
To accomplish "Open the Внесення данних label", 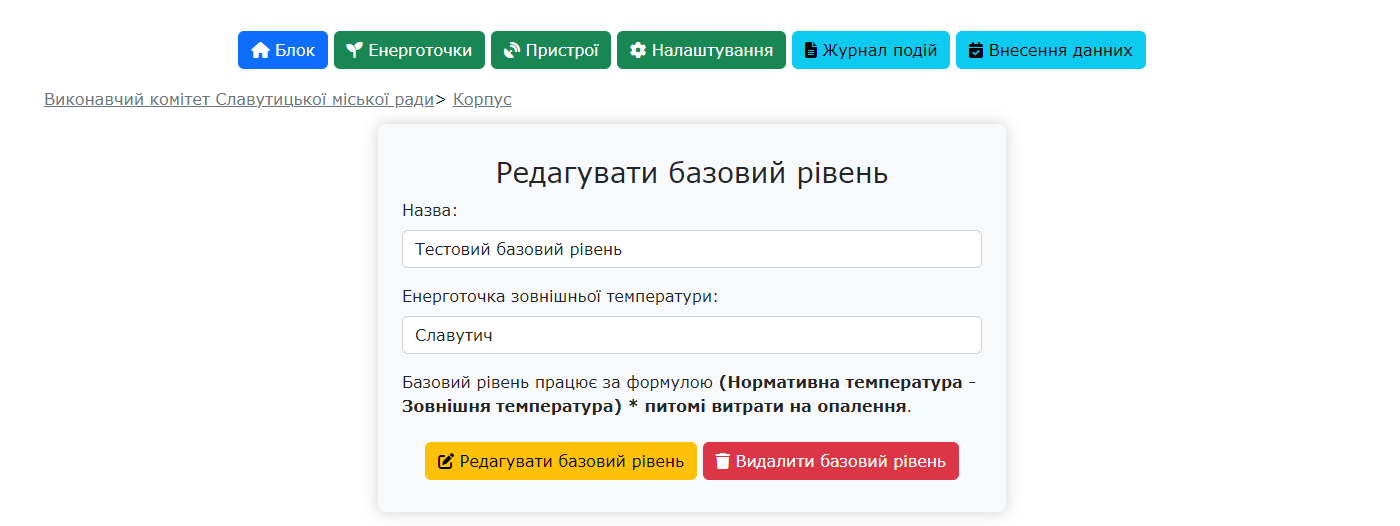I will [1061, 50].
